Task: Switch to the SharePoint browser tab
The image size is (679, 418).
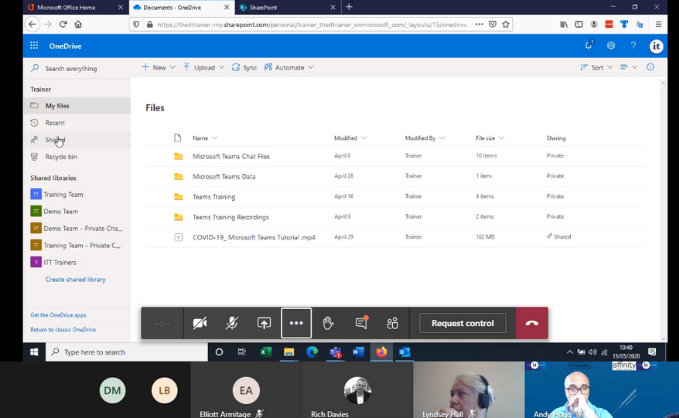Action: click(287, 7)
